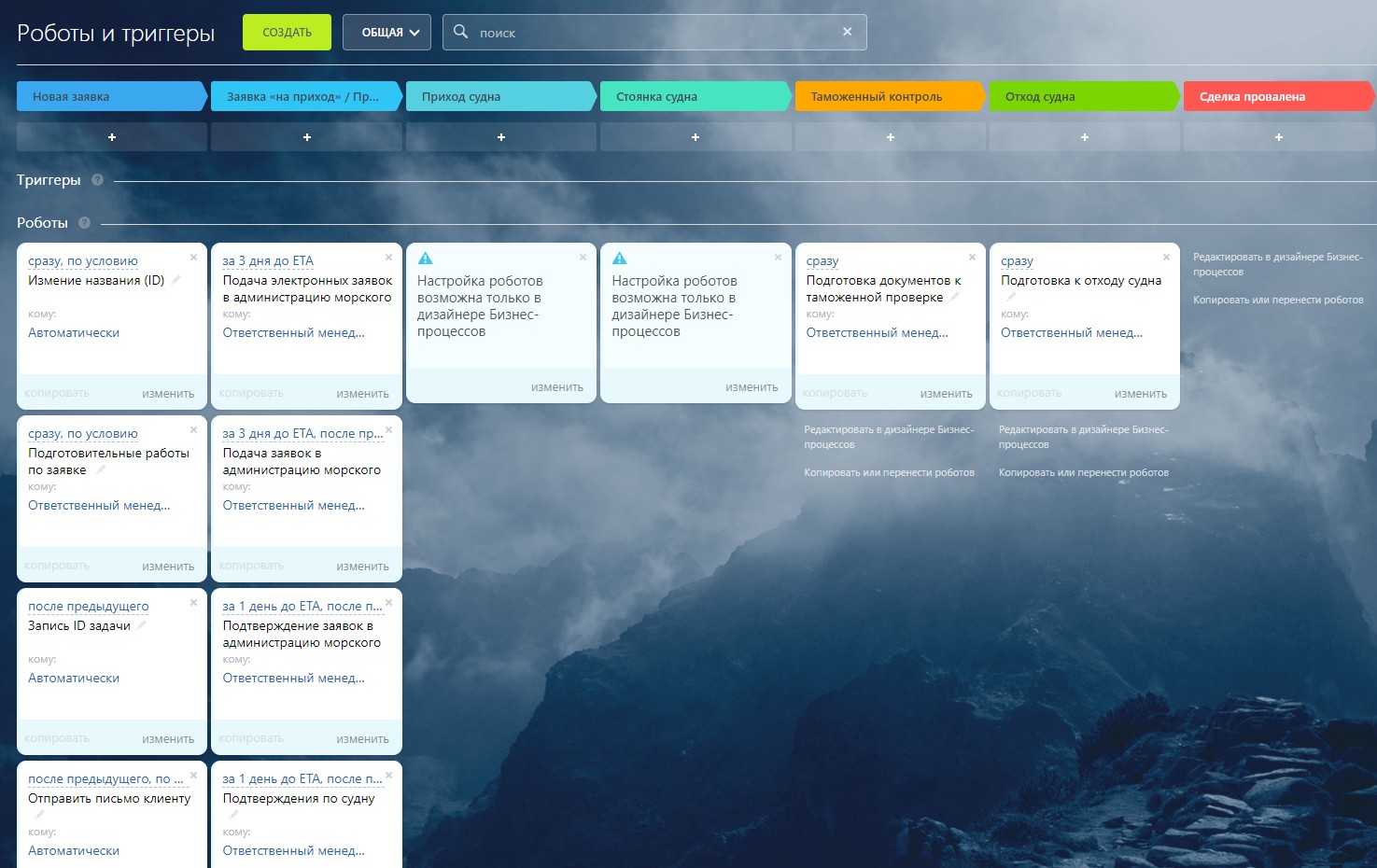Click the pencil icon beside Подготовка документов к таможенной проверке
Screen dimensions: 1377x868
pos(954,297)
